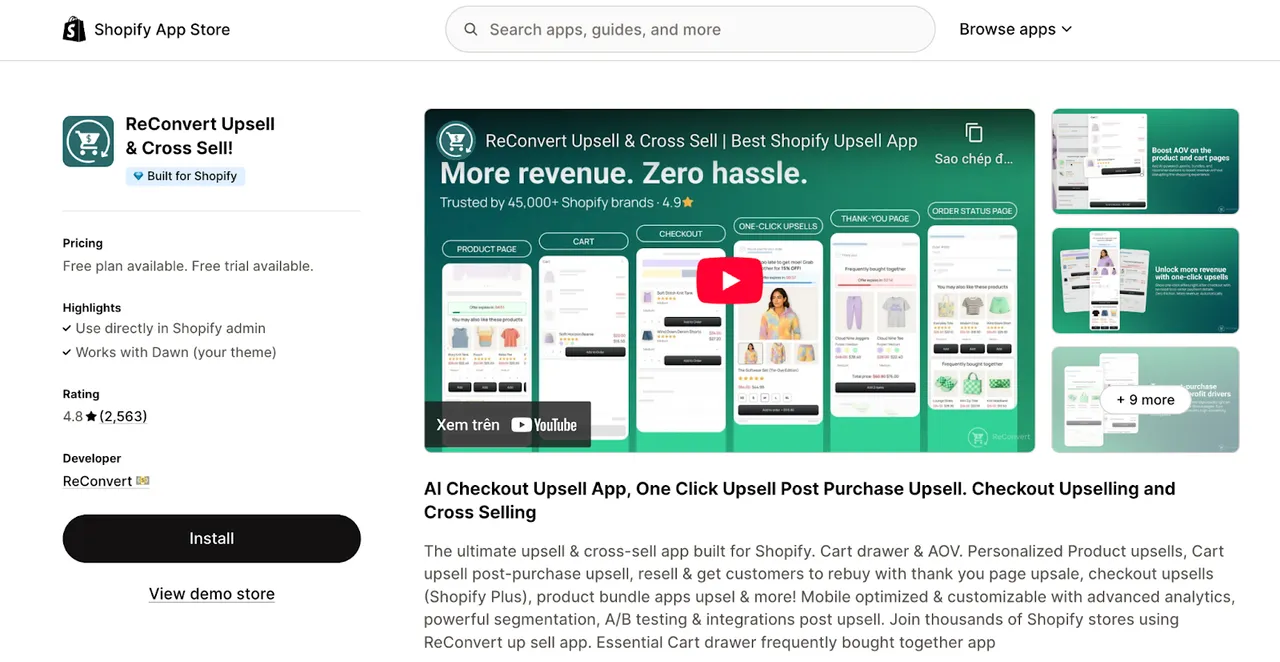Click the Pricing section label
The image size is (1280, 662).
[83, 243]
